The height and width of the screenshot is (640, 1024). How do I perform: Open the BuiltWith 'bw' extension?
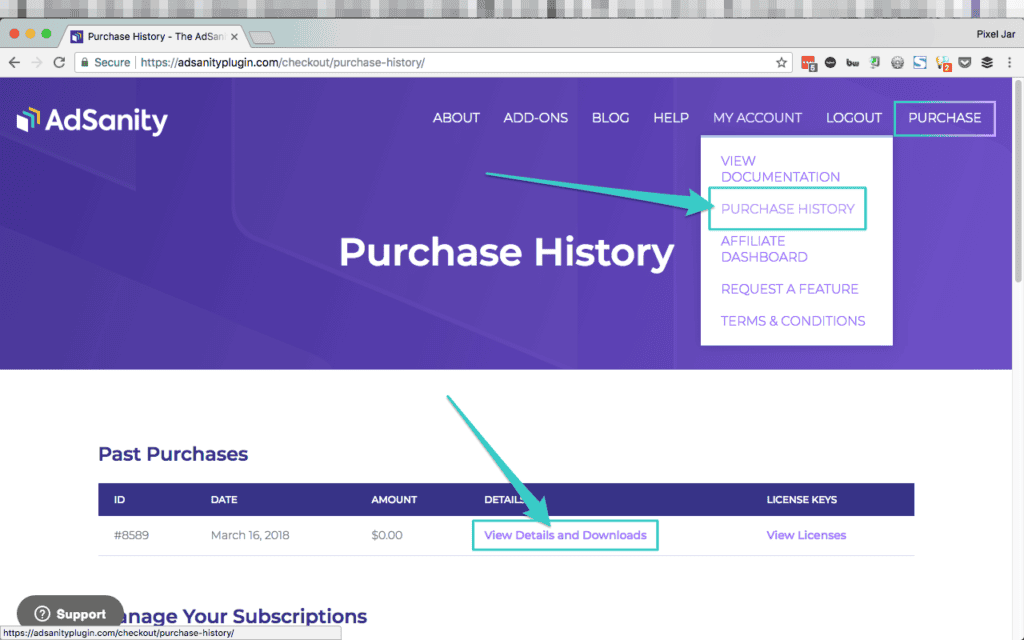[853, 62]
